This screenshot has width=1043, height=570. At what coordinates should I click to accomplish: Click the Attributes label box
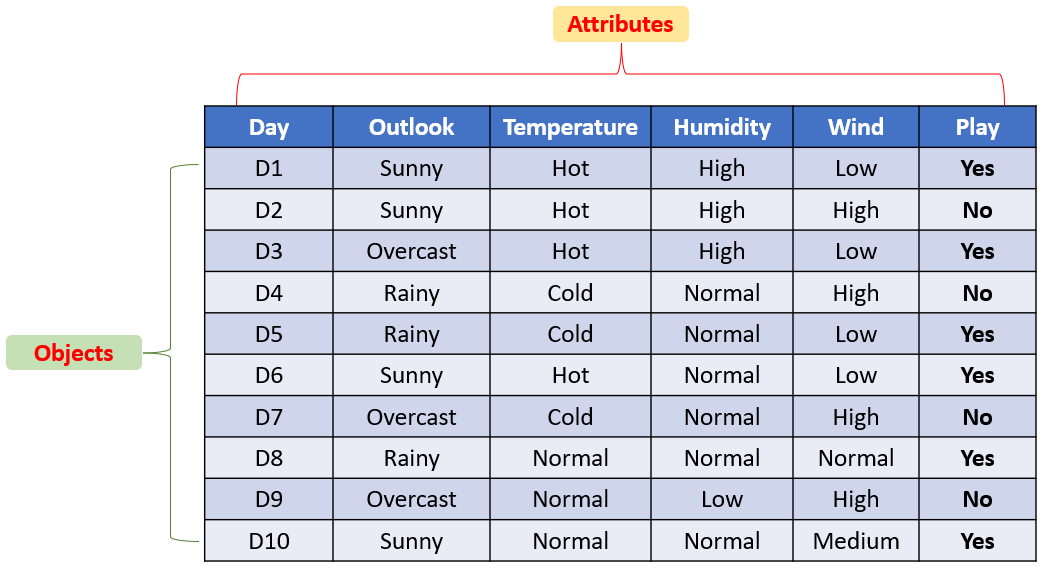[x=621, y=25]
